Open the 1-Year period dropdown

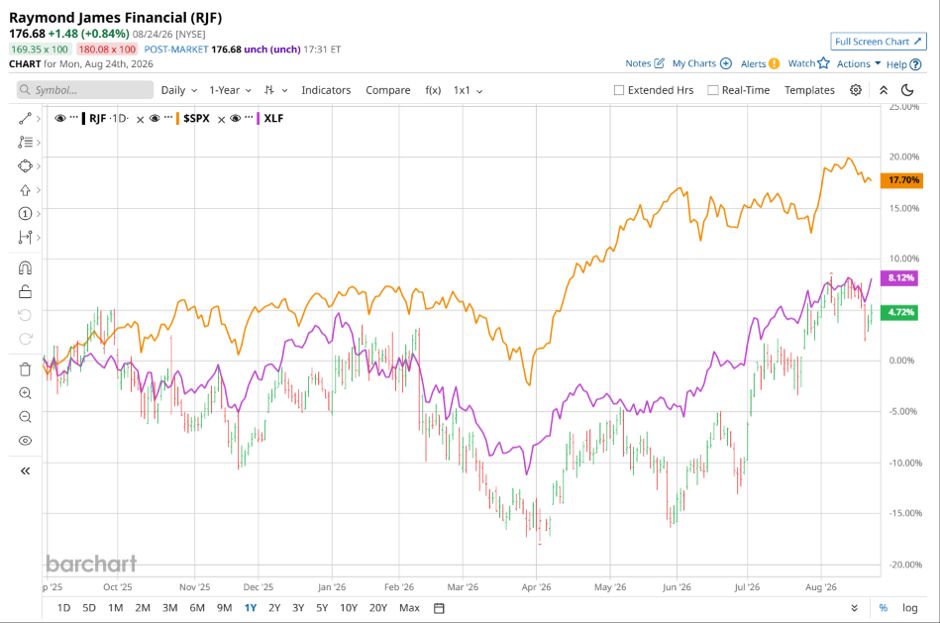[x=230, y=90]
